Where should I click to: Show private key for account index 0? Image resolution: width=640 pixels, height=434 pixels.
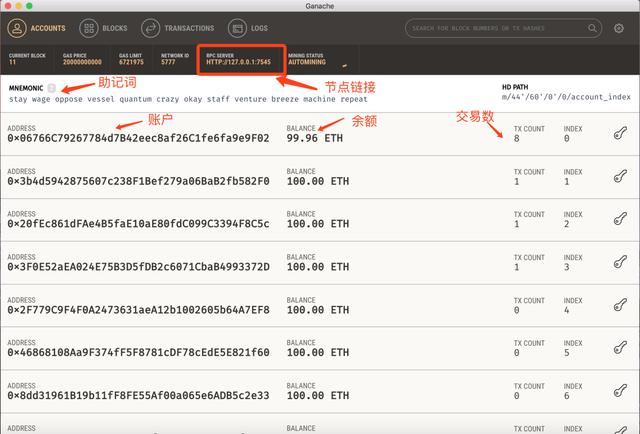(620, 133)
